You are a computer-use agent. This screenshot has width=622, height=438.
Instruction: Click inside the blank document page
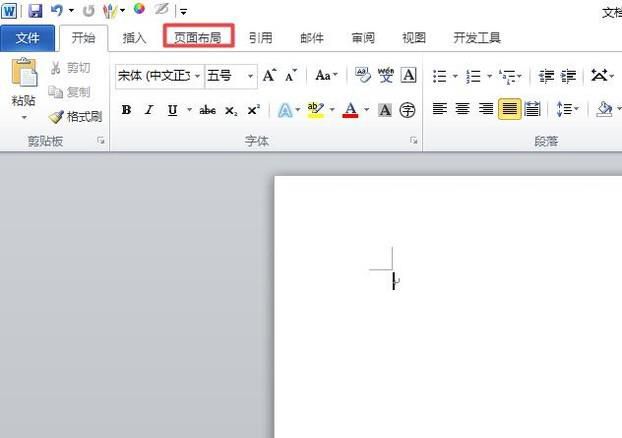tap(450, 330)
